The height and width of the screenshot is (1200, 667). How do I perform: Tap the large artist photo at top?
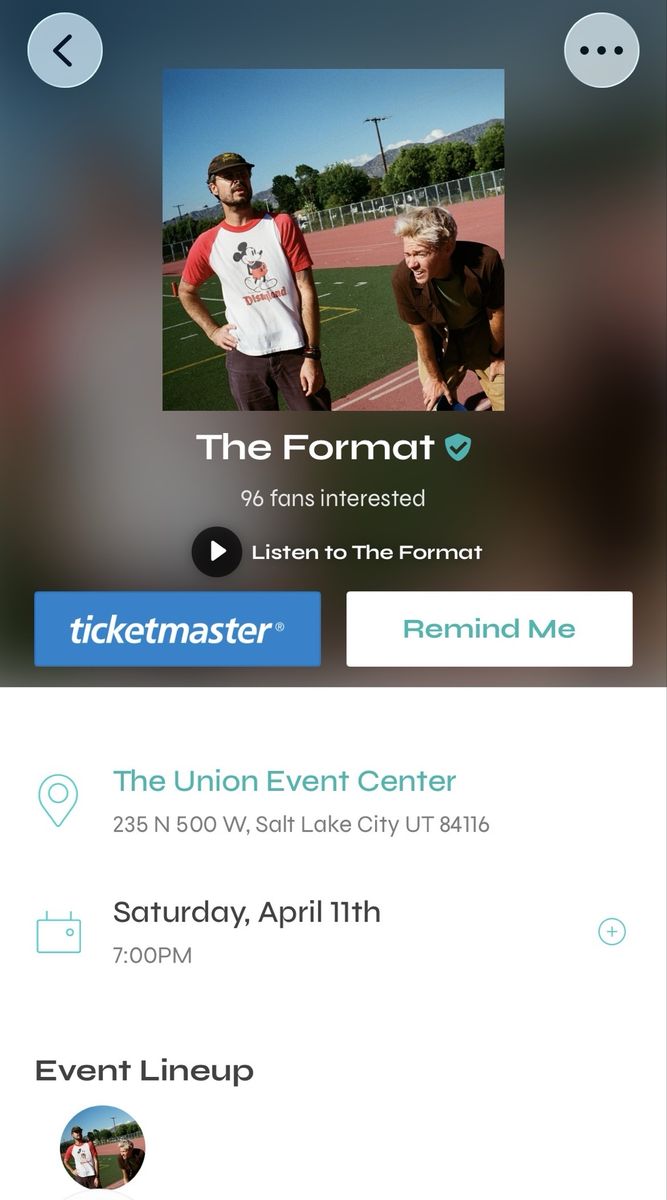333,240
